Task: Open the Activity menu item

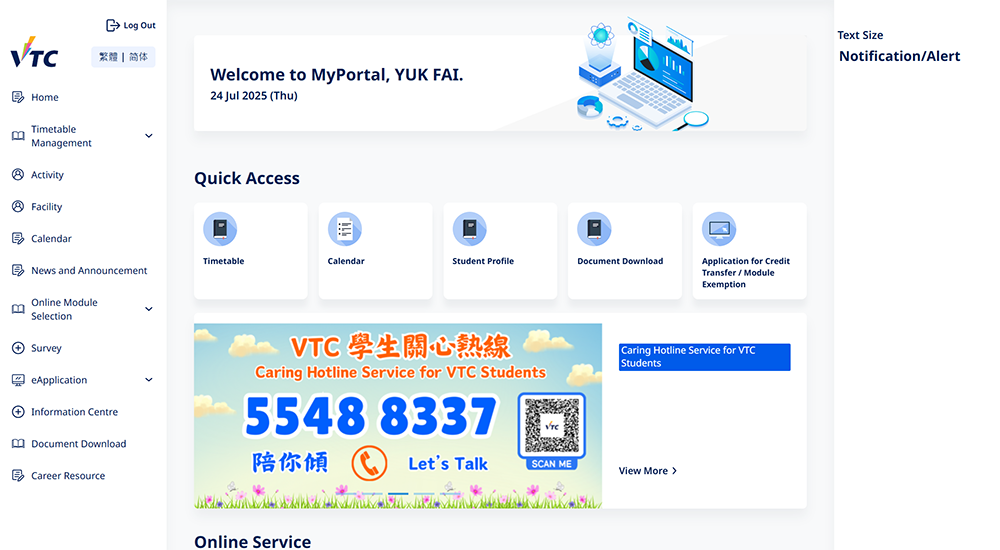Action: 47,174
